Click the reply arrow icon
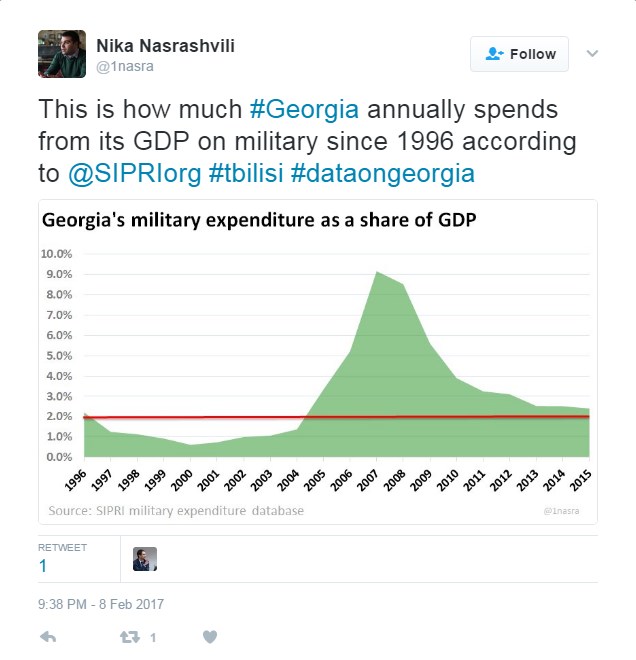This screenshot has height=660, width=636. click(47, 637)
